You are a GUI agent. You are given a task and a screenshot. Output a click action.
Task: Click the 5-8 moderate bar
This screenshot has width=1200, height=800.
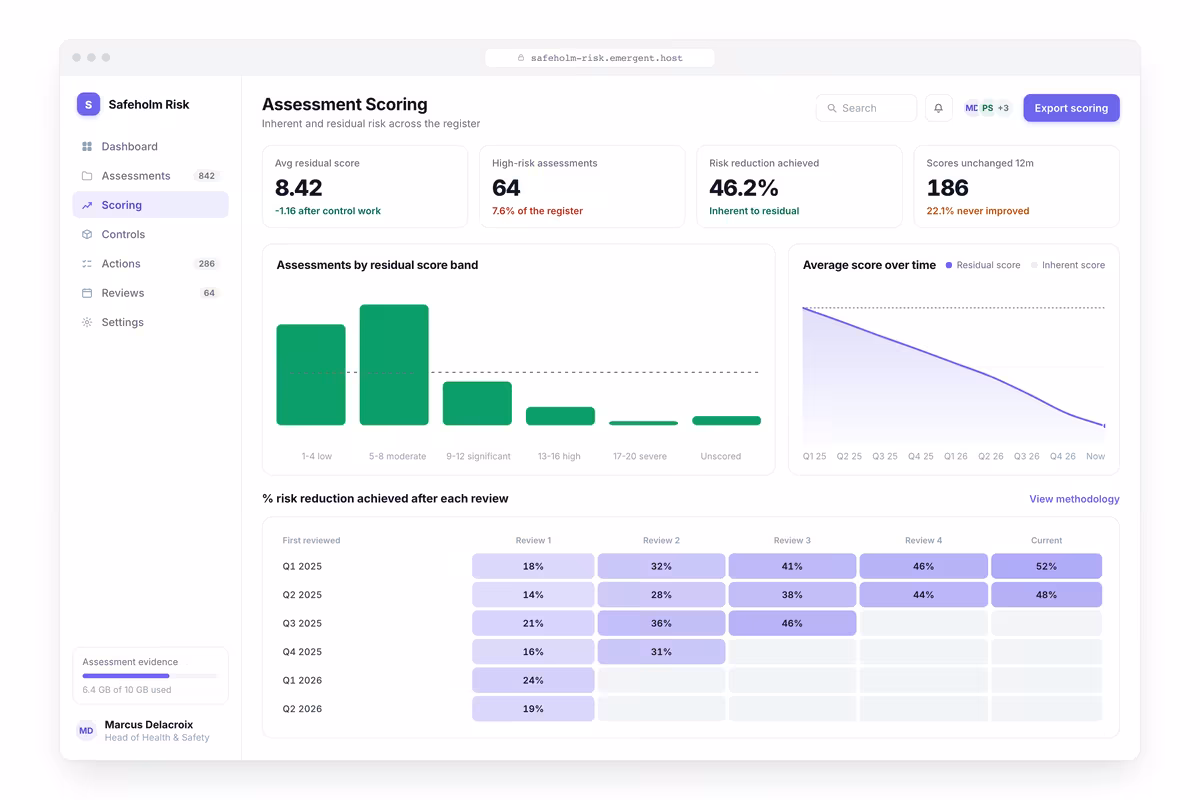394,365
